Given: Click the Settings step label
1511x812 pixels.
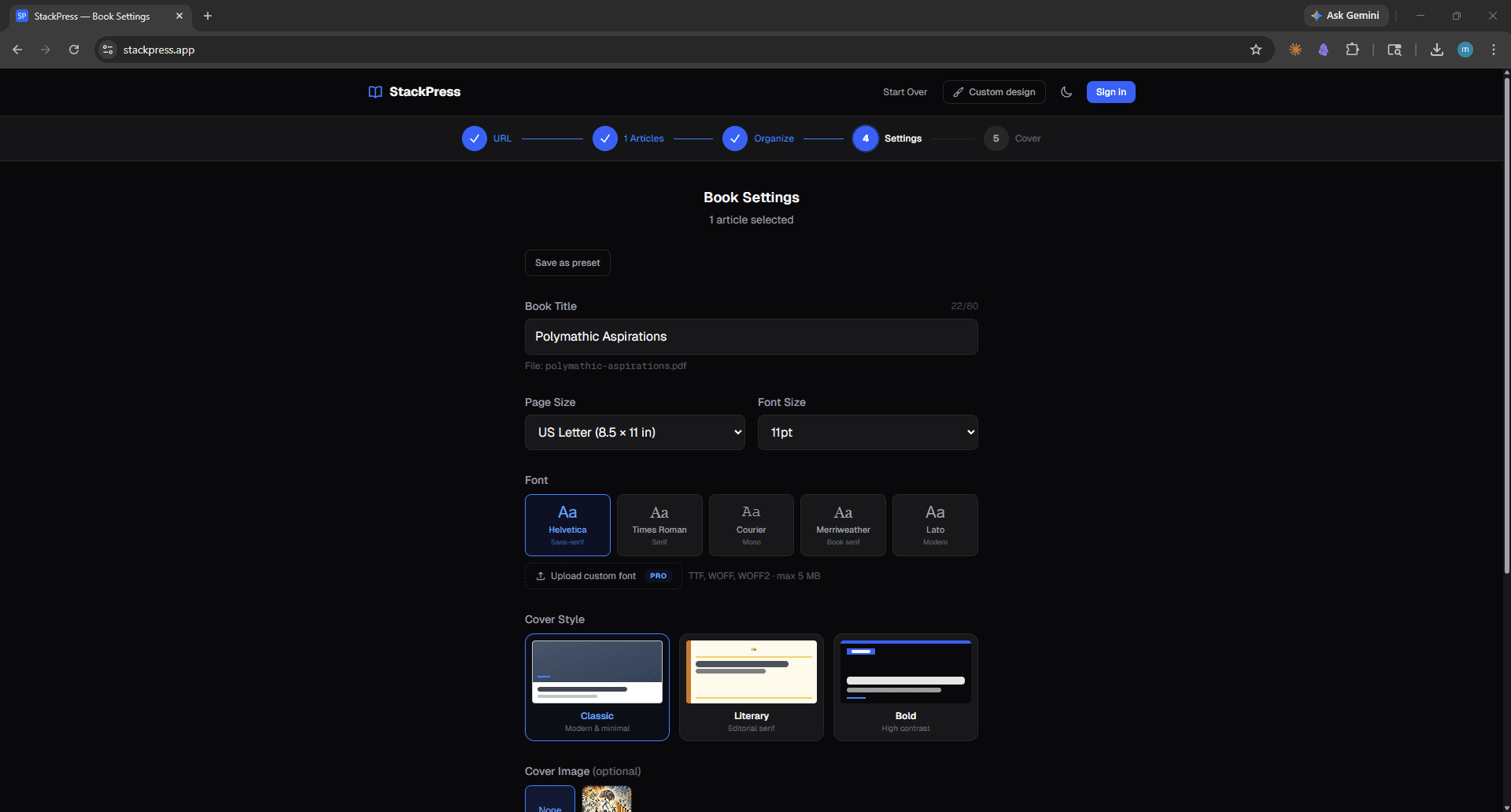Looking at the screenshot, I should coord(903,138).
